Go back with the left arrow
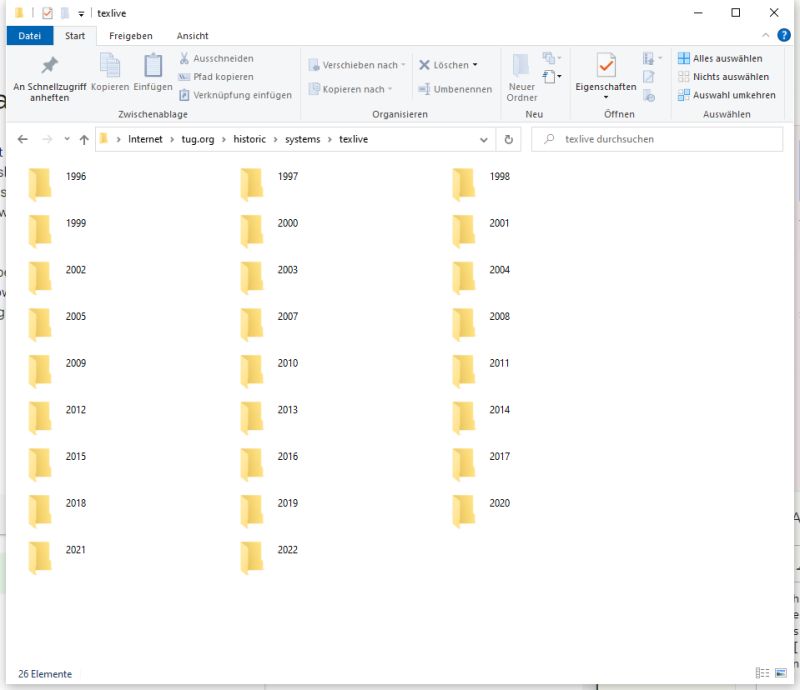This screenshot has height=690, width=800. click(x=22, y=139)
